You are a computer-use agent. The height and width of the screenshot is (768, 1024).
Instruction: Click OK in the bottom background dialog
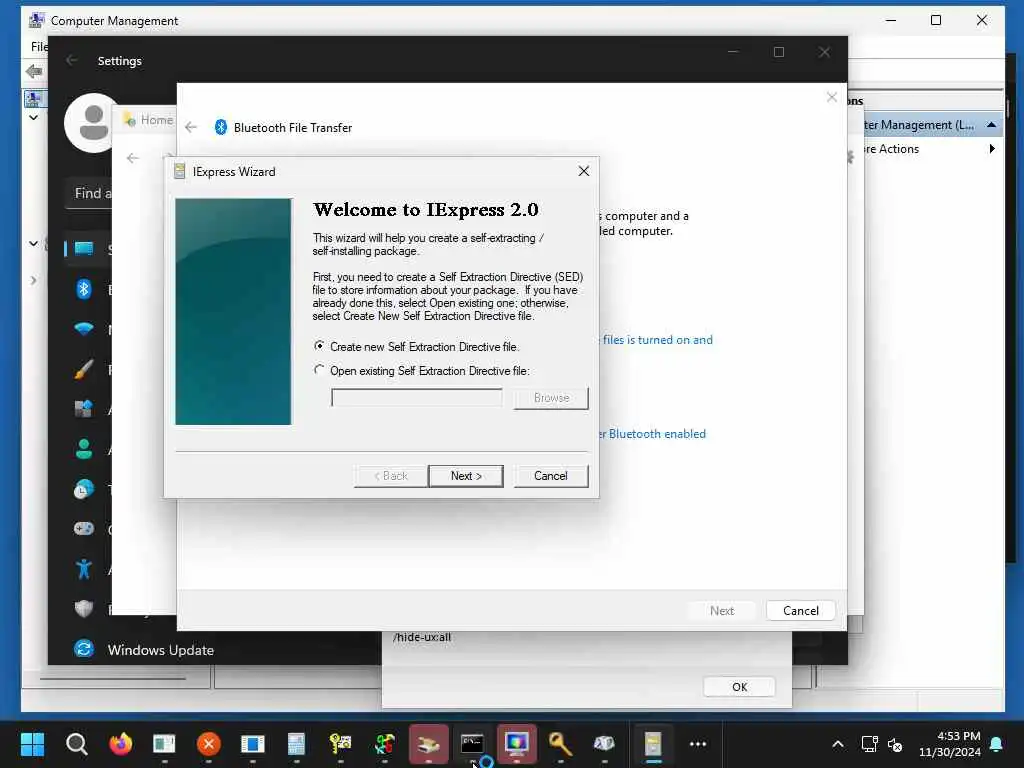pos(739,687)
